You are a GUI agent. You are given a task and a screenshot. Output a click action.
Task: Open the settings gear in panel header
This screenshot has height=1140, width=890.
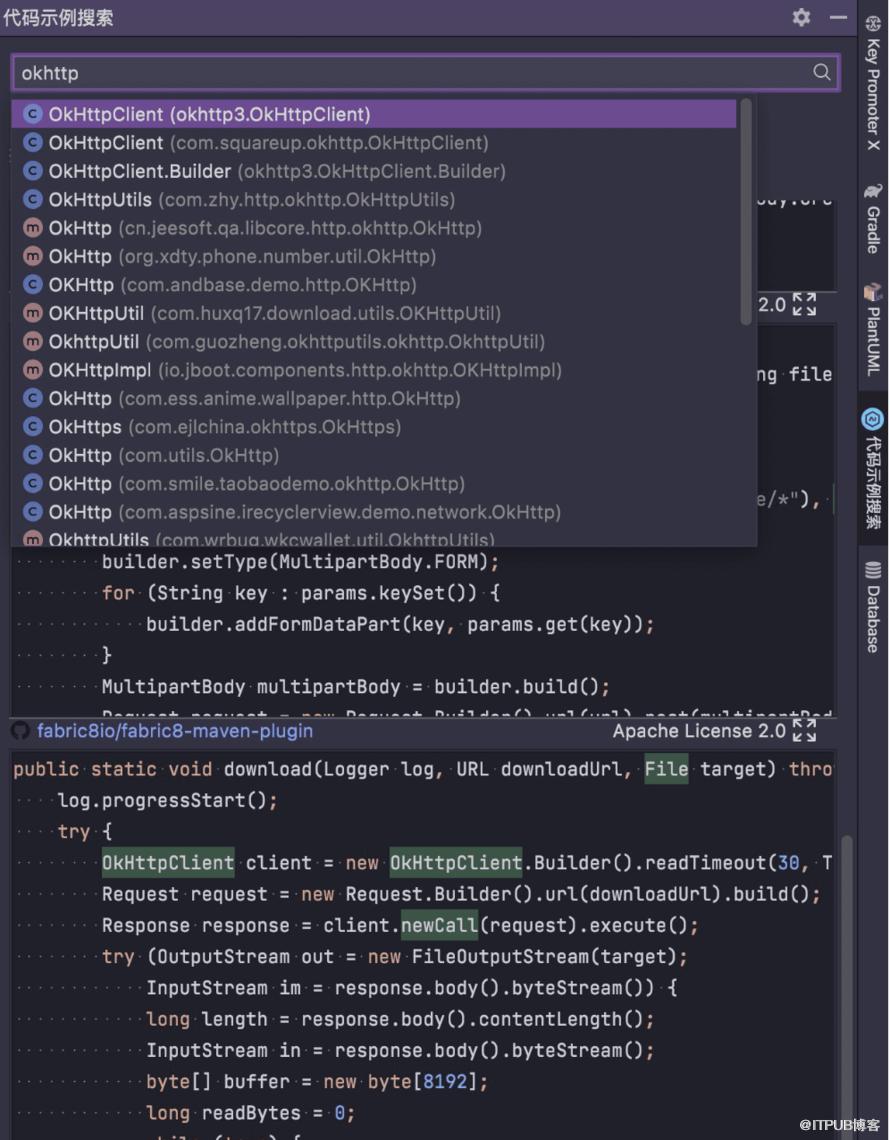[801, 17]
